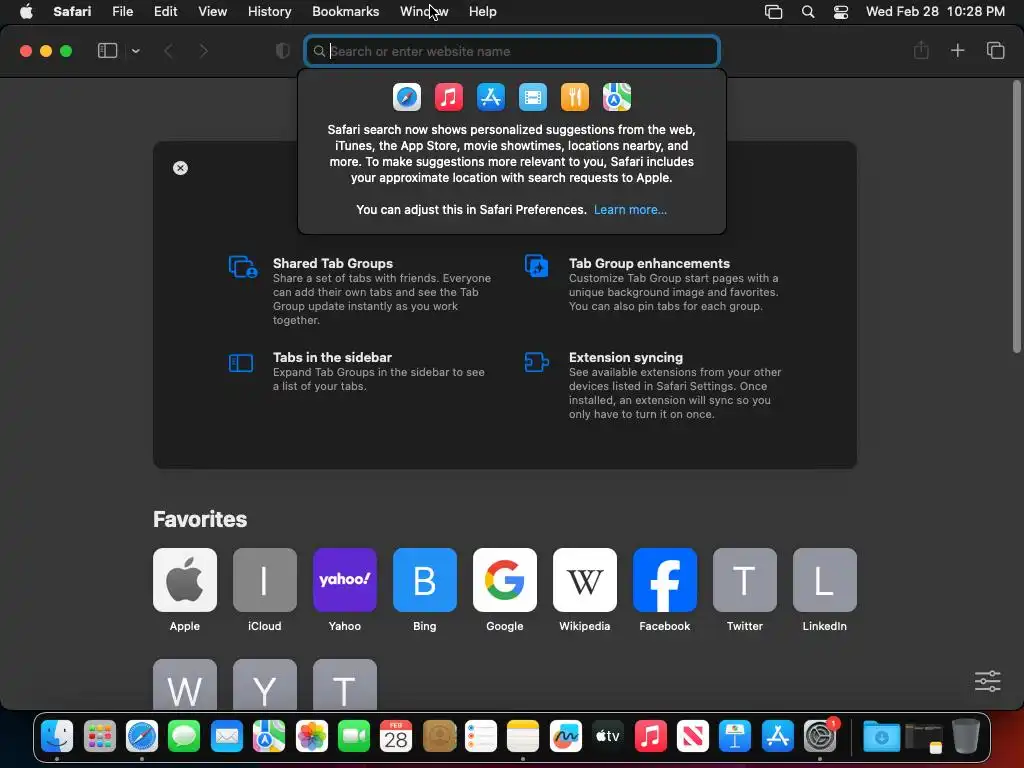Open the Google favorite
Screen dimensions: 1024x768
click(505, 580)
